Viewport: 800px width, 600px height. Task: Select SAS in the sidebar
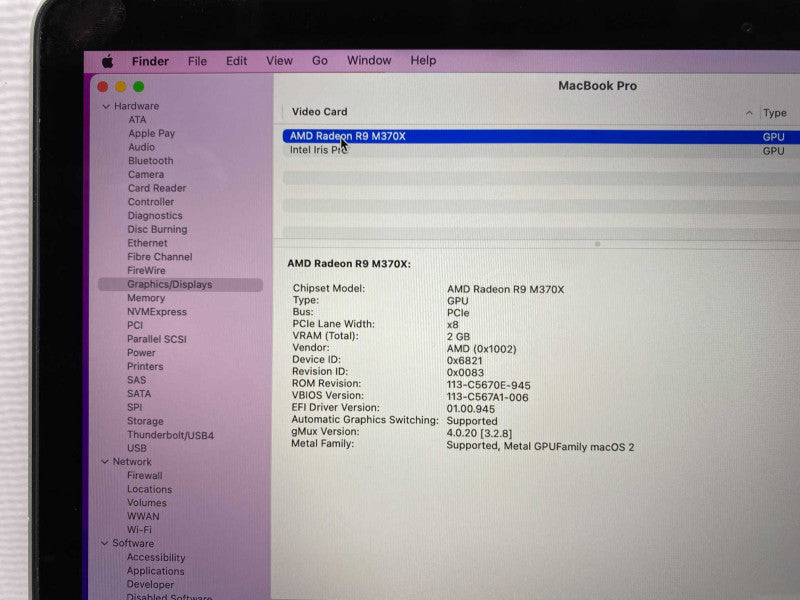pyautogui.click(x=136, y=380)
